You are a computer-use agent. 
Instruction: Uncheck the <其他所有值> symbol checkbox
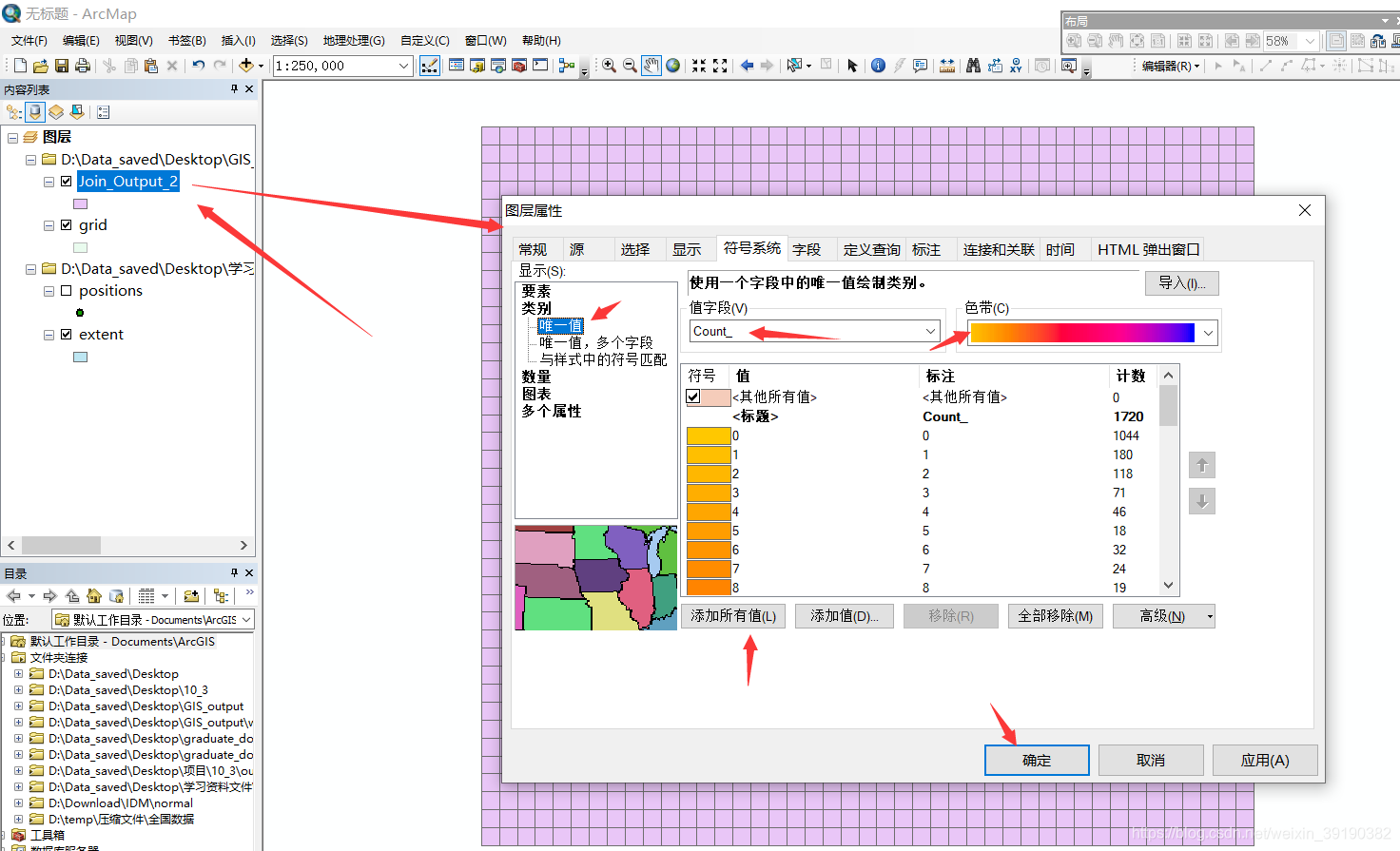[x=693, y=397]
